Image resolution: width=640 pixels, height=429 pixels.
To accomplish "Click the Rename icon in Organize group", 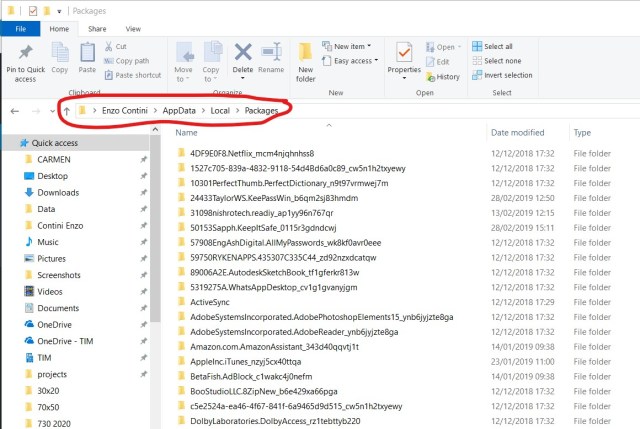I will [x=271, y=56].
